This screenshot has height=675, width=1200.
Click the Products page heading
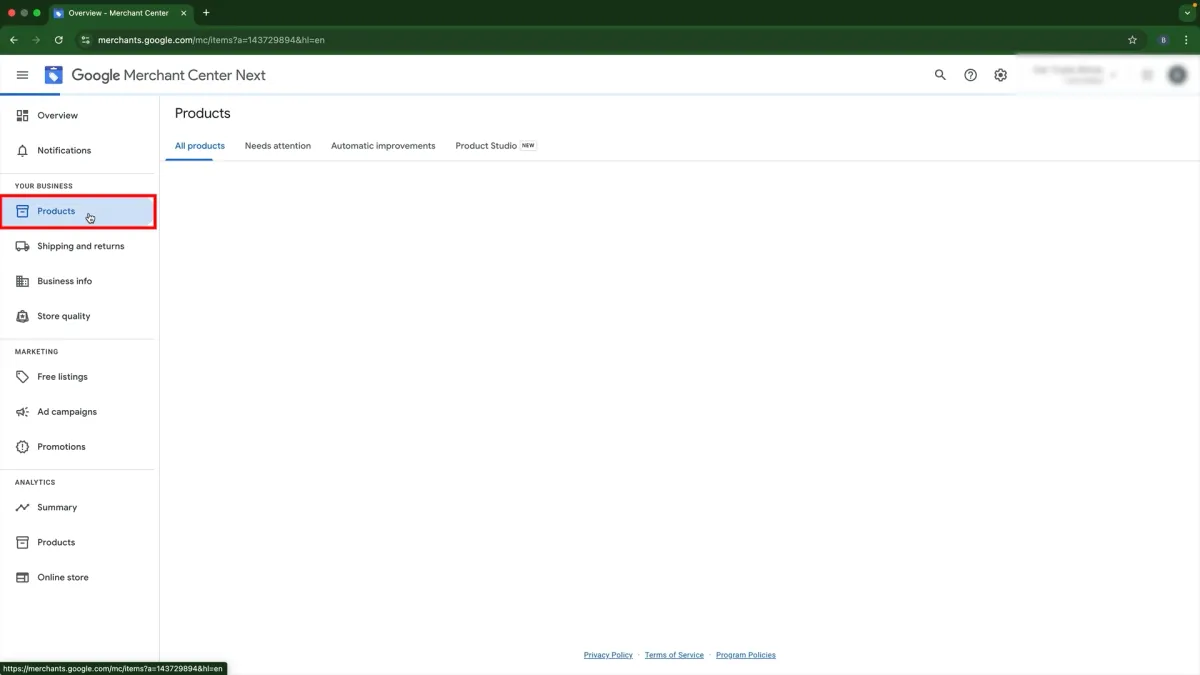point(203,113)
